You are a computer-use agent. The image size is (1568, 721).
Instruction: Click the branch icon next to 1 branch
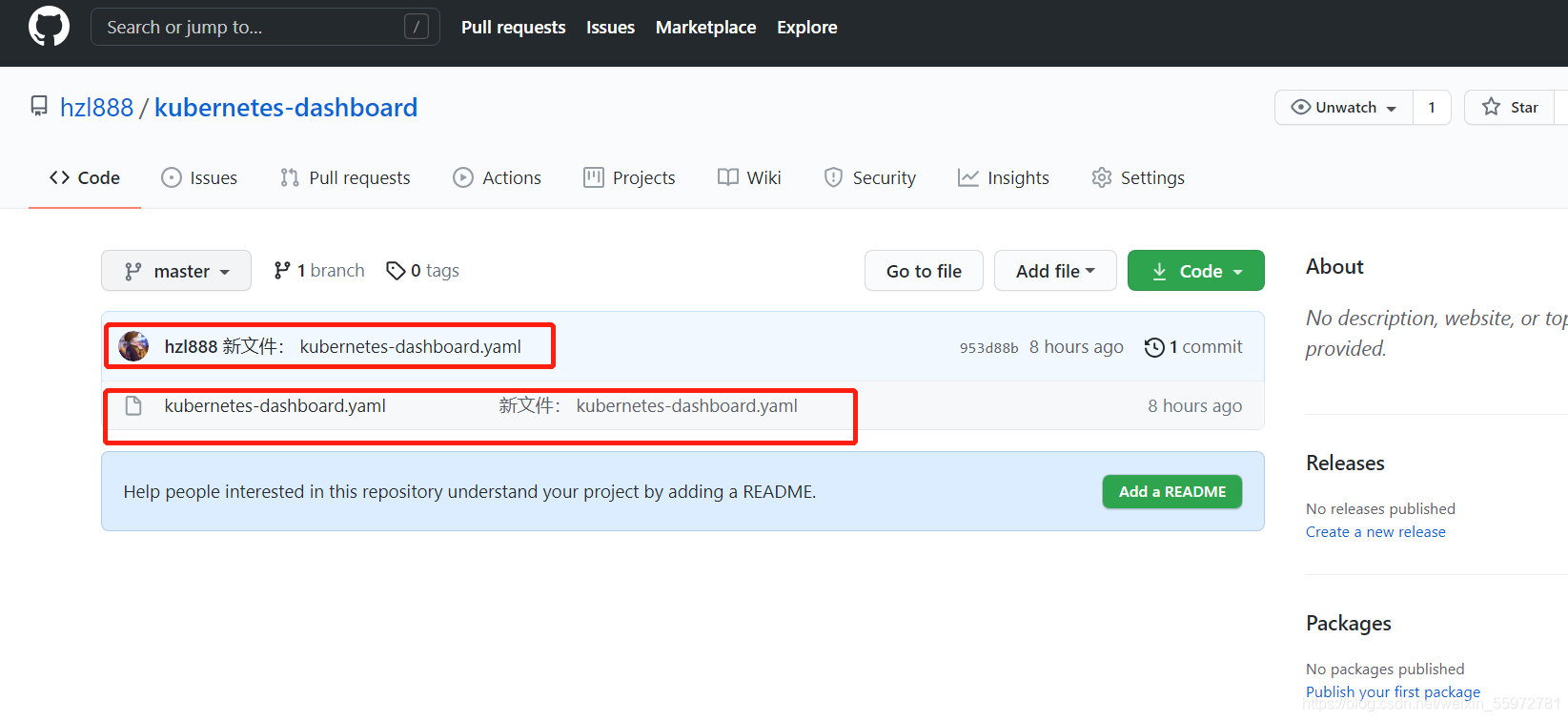point(282,271)
